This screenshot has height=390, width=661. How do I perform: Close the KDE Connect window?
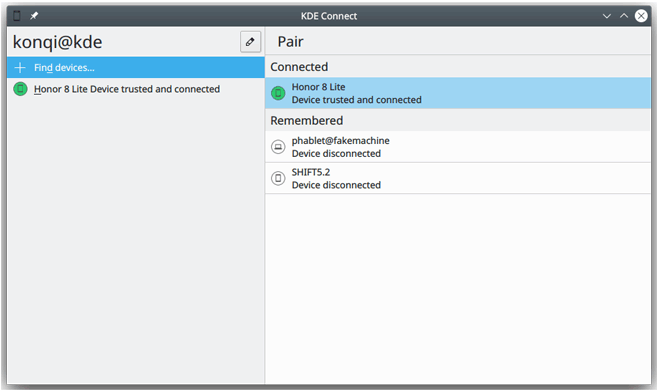pos(641,16)
